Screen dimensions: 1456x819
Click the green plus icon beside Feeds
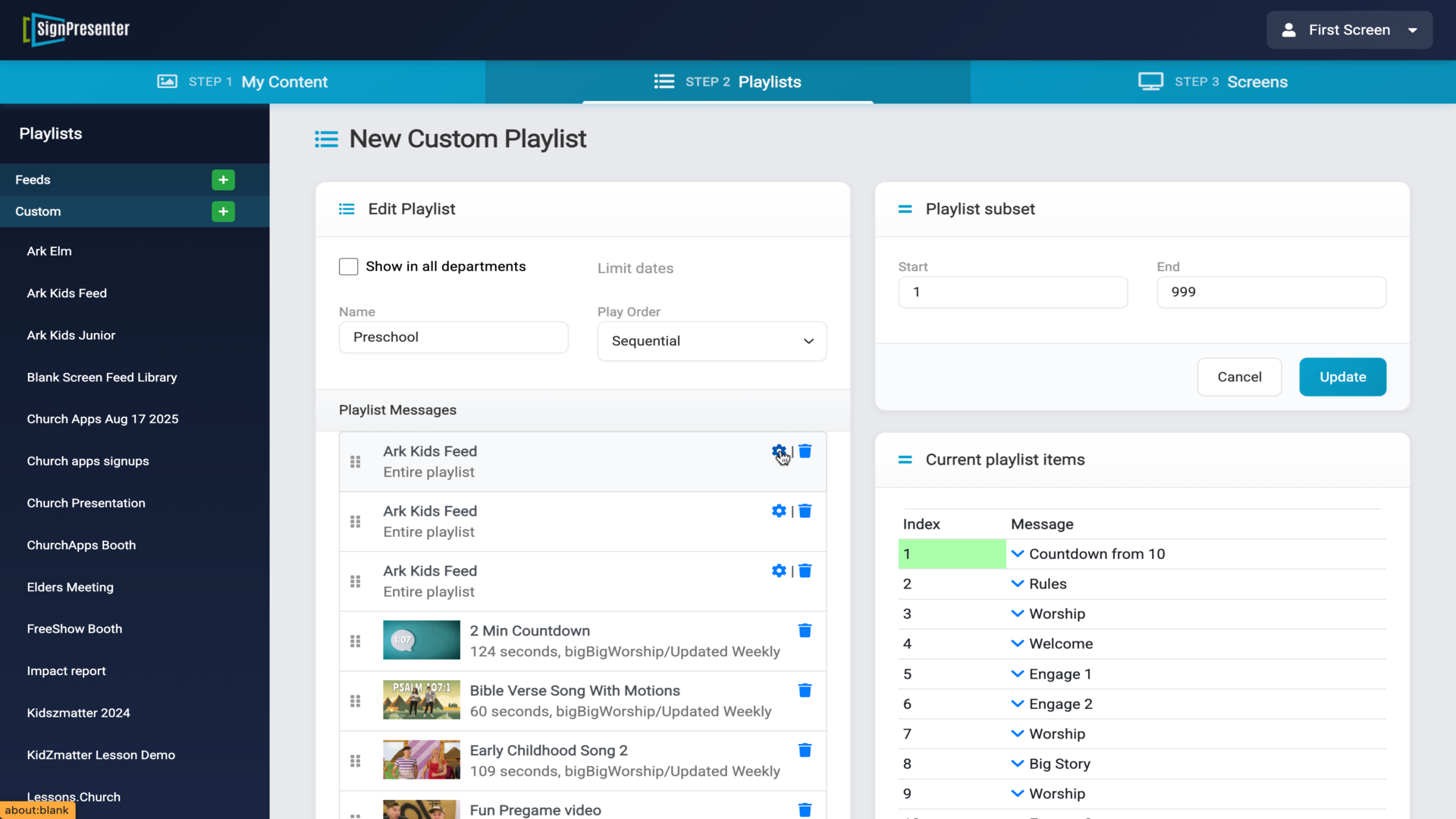pyautogui.click(x=223, y=180)
